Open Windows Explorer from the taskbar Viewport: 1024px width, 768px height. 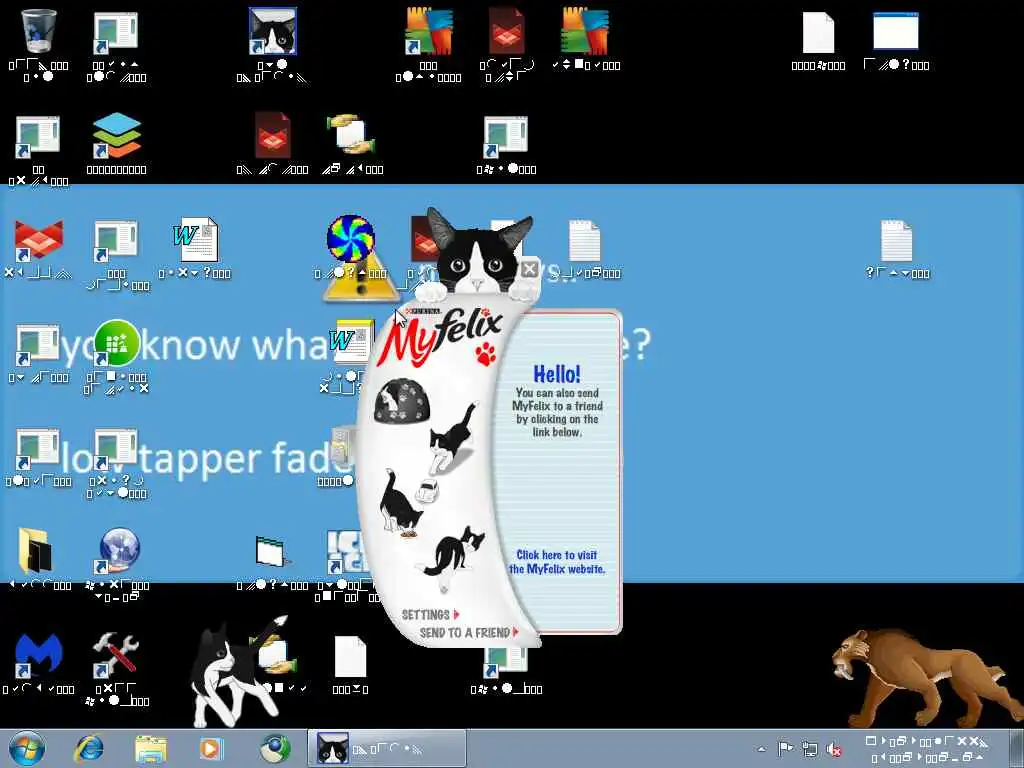pos(151,748)
